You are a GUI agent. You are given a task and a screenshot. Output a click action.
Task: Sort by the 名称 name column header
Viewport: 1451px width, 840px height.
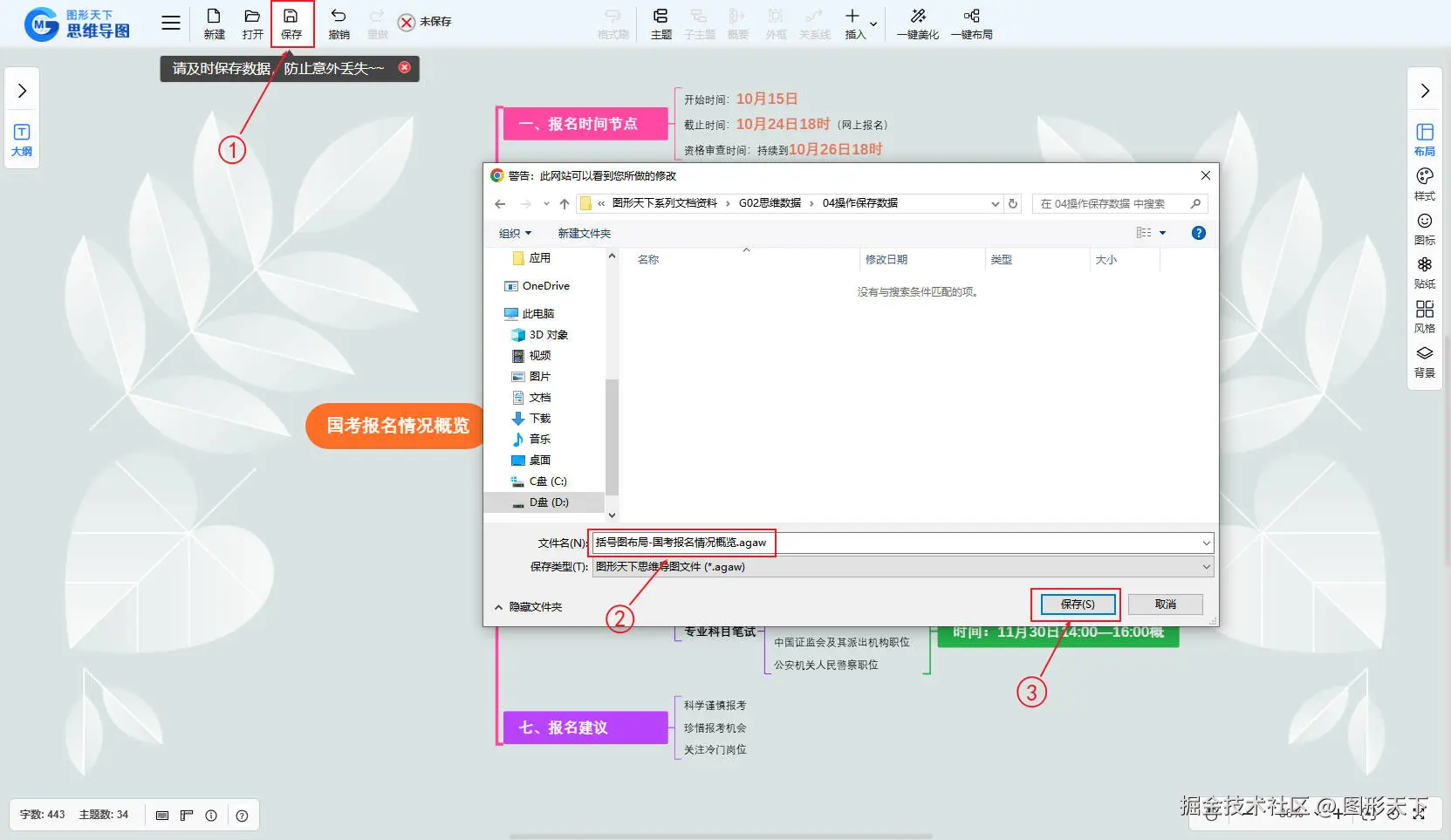(647, 260)
